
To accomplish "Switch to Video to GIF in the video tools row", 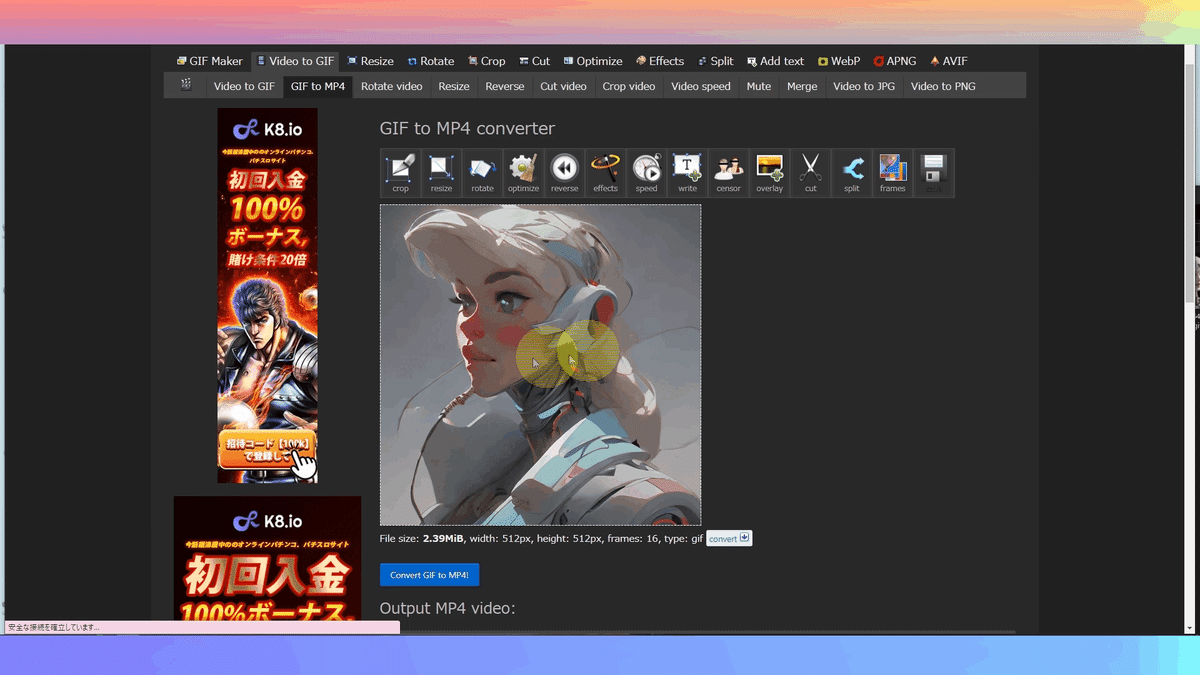I will pos(244,86).
